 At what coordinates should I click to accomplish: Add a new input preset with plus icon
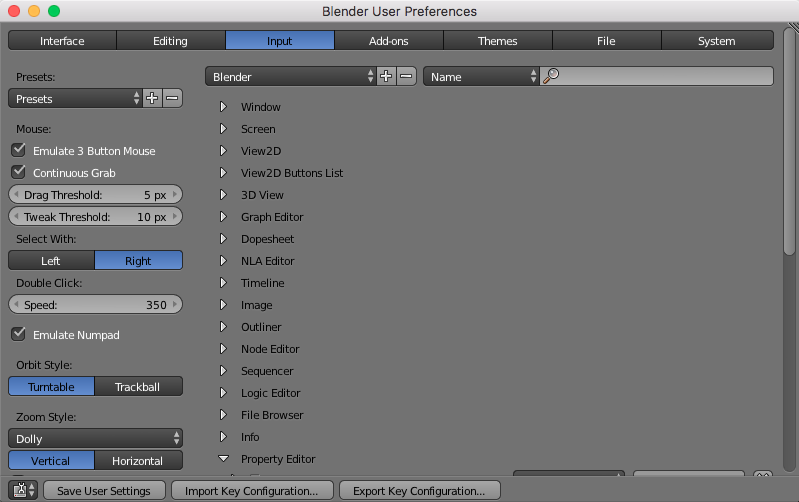click(152, 98)
